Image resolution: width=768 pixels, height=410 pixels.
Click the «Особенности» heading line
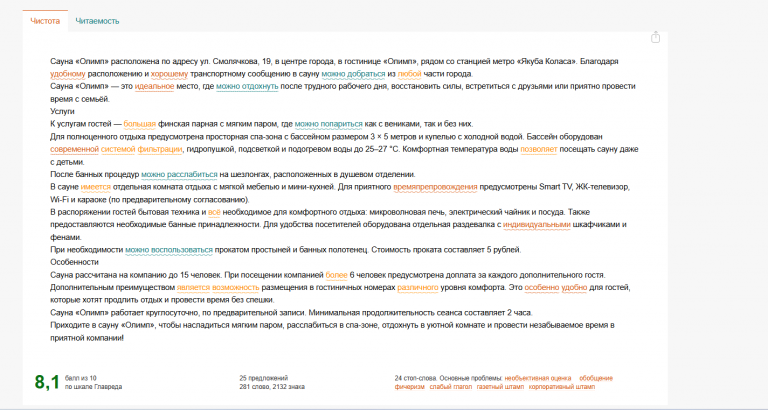coord(74,262)
